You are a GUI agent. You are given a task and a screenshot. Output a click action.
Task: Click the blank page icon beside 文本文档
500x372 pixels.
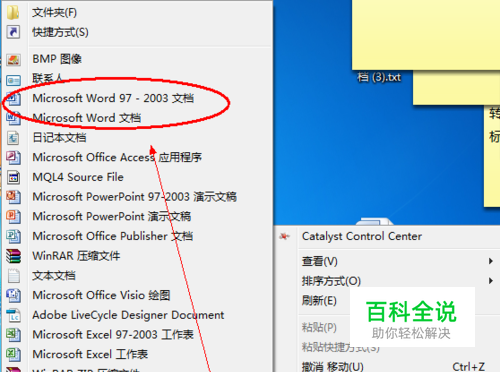pyautogui.click(x=13, y=275)
